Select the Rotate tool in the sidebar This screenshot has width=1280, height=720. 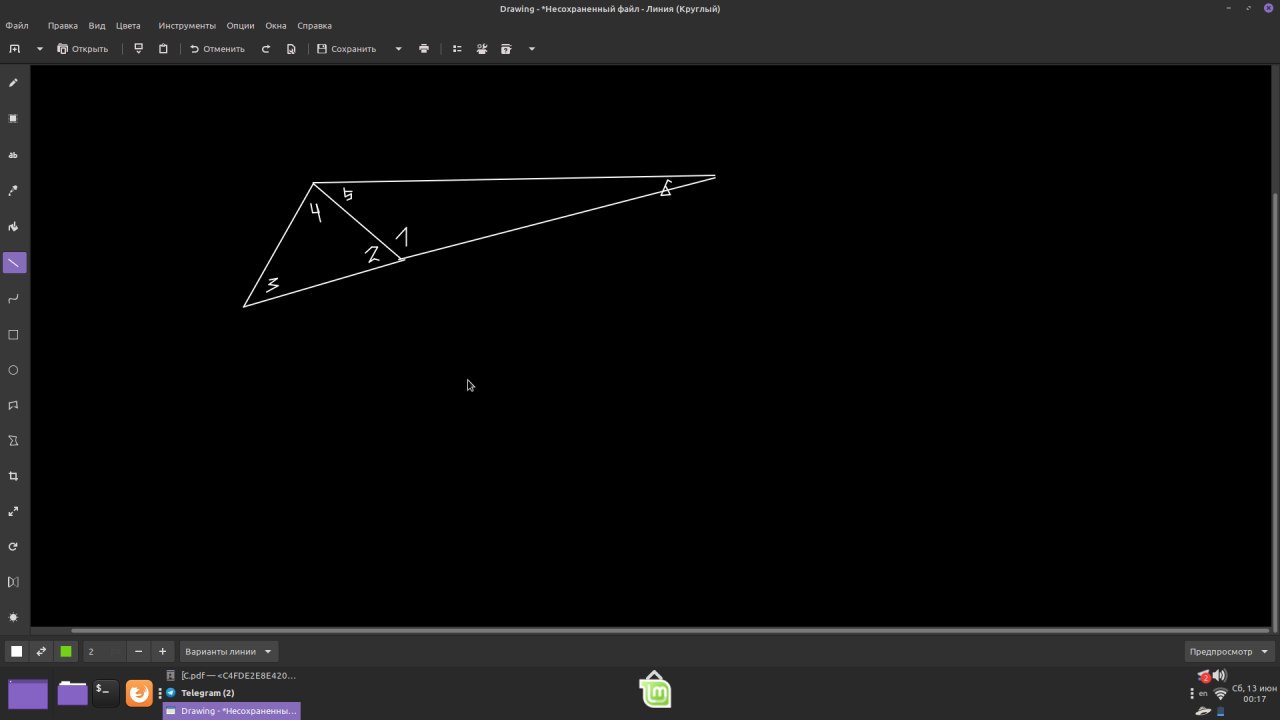click(x=14, y=547)
